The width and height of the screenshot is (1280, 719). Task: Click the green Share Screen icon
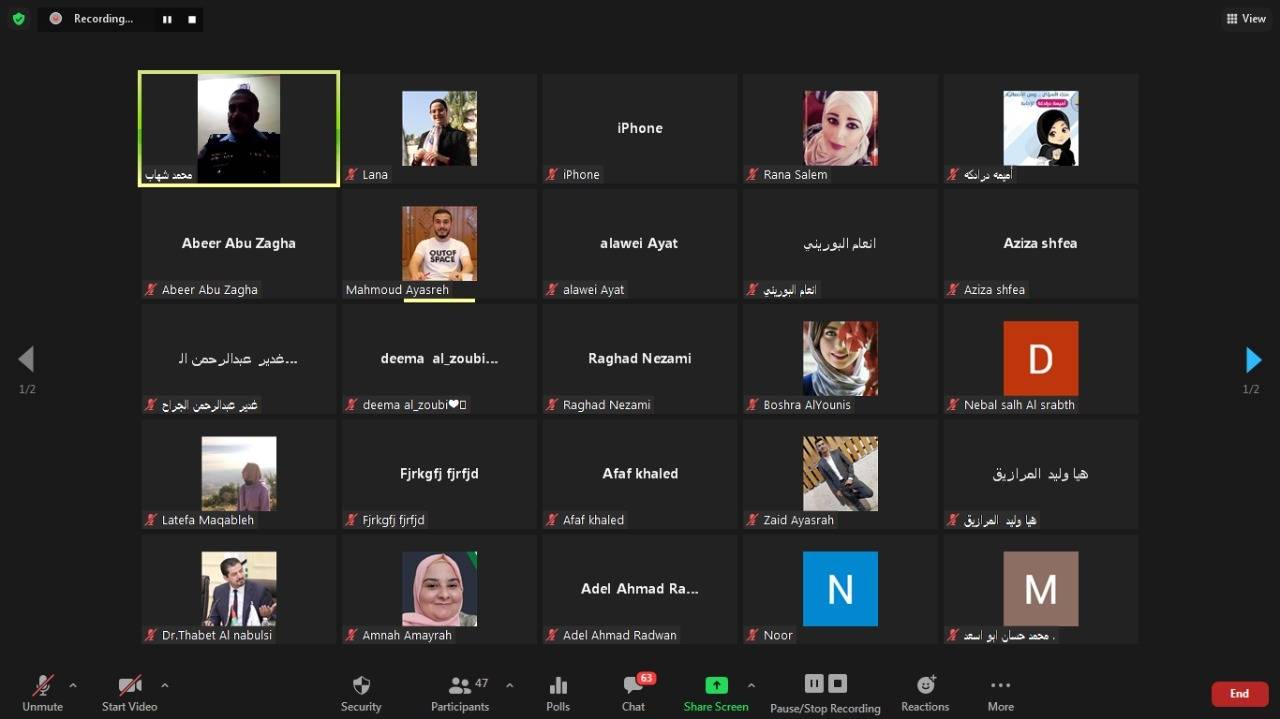tap(716, 686)
